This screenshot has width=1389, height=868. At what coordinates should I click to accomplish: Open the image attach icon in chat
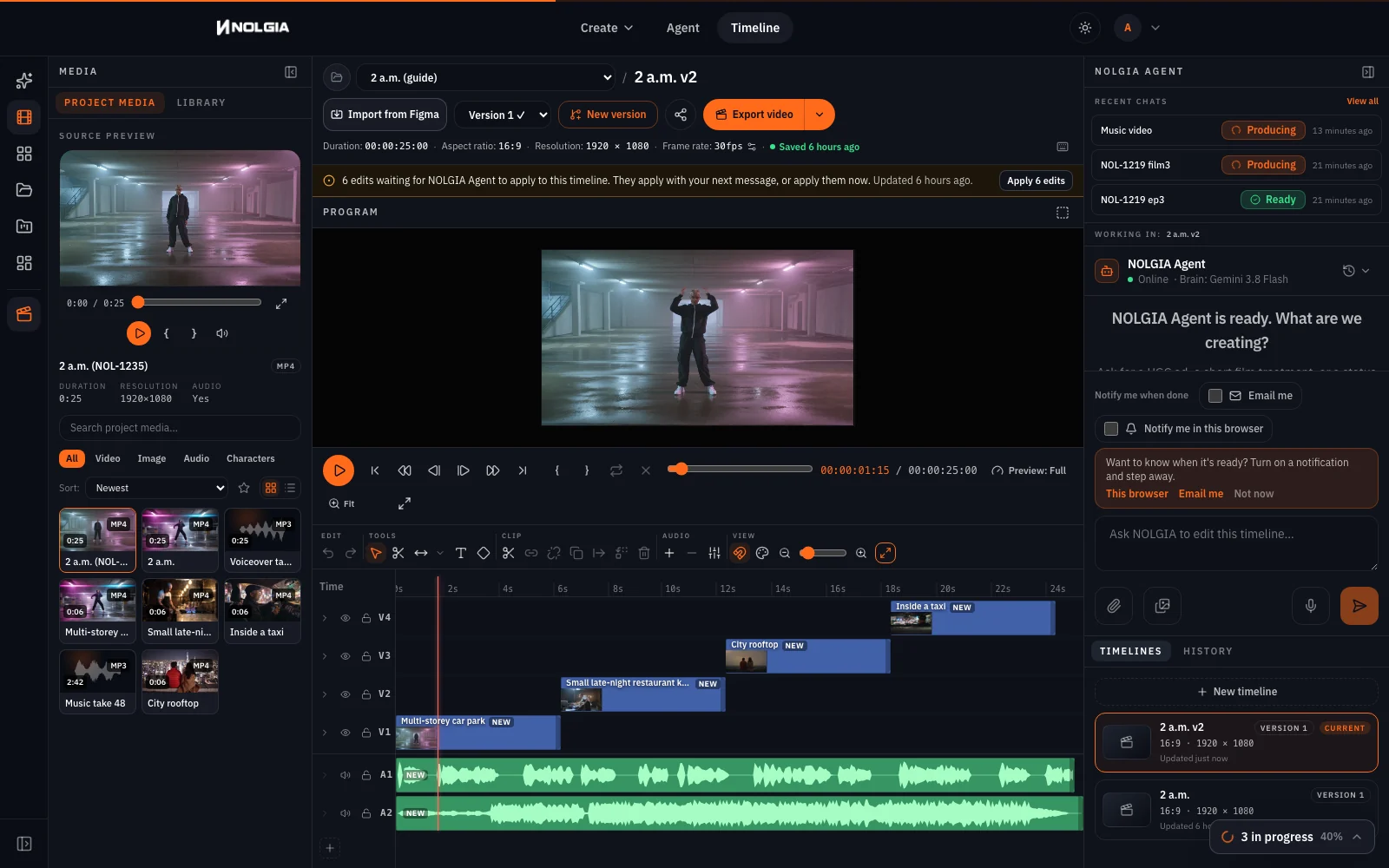coord(1162,606)
